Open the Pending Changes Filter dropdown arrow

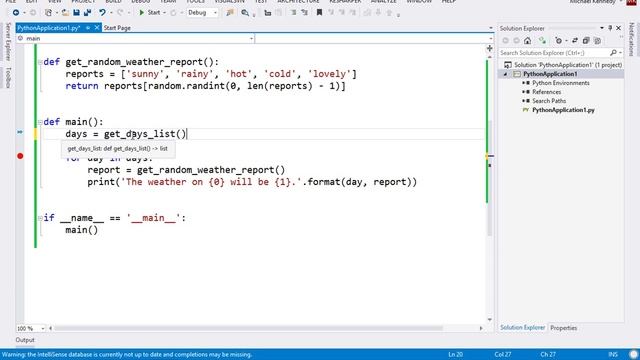coord(566,41)
